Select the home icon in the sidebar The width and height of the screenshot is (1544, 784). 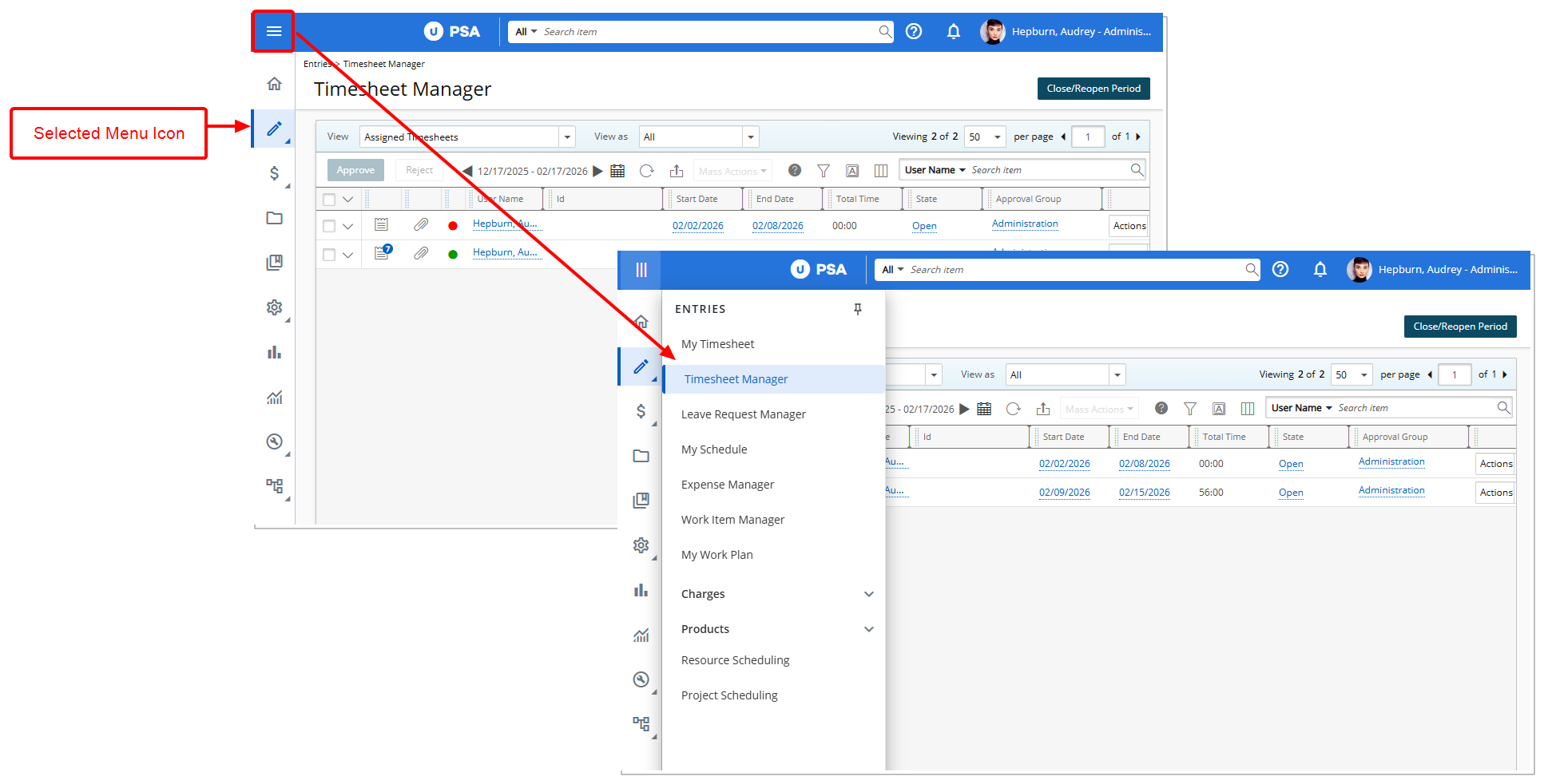(274, 83)
